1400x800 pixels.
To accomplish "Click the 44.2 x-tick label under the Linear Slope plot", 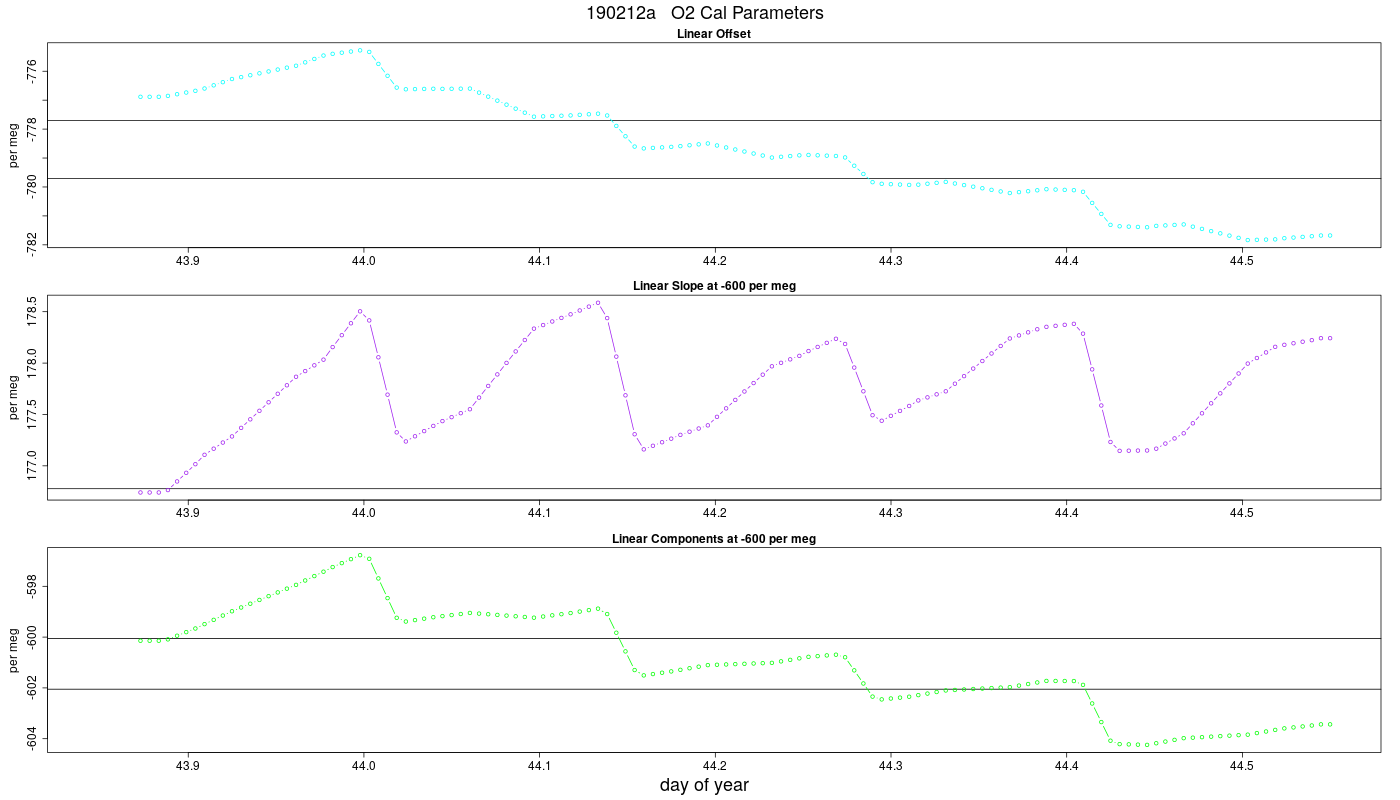I will 714,514.
